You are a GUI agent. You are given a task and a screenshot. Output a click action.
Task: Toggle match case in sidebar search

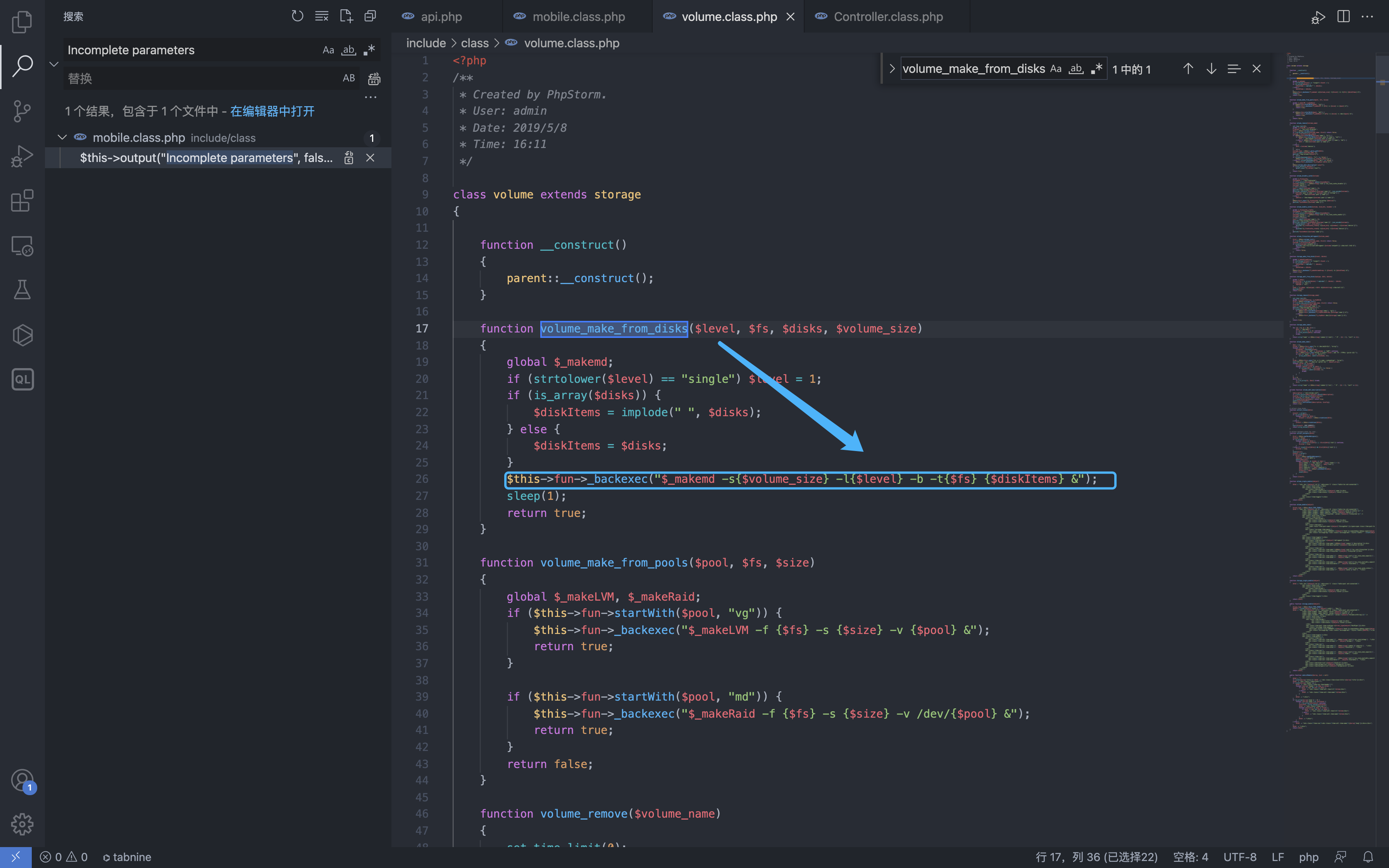pos(328,50)
